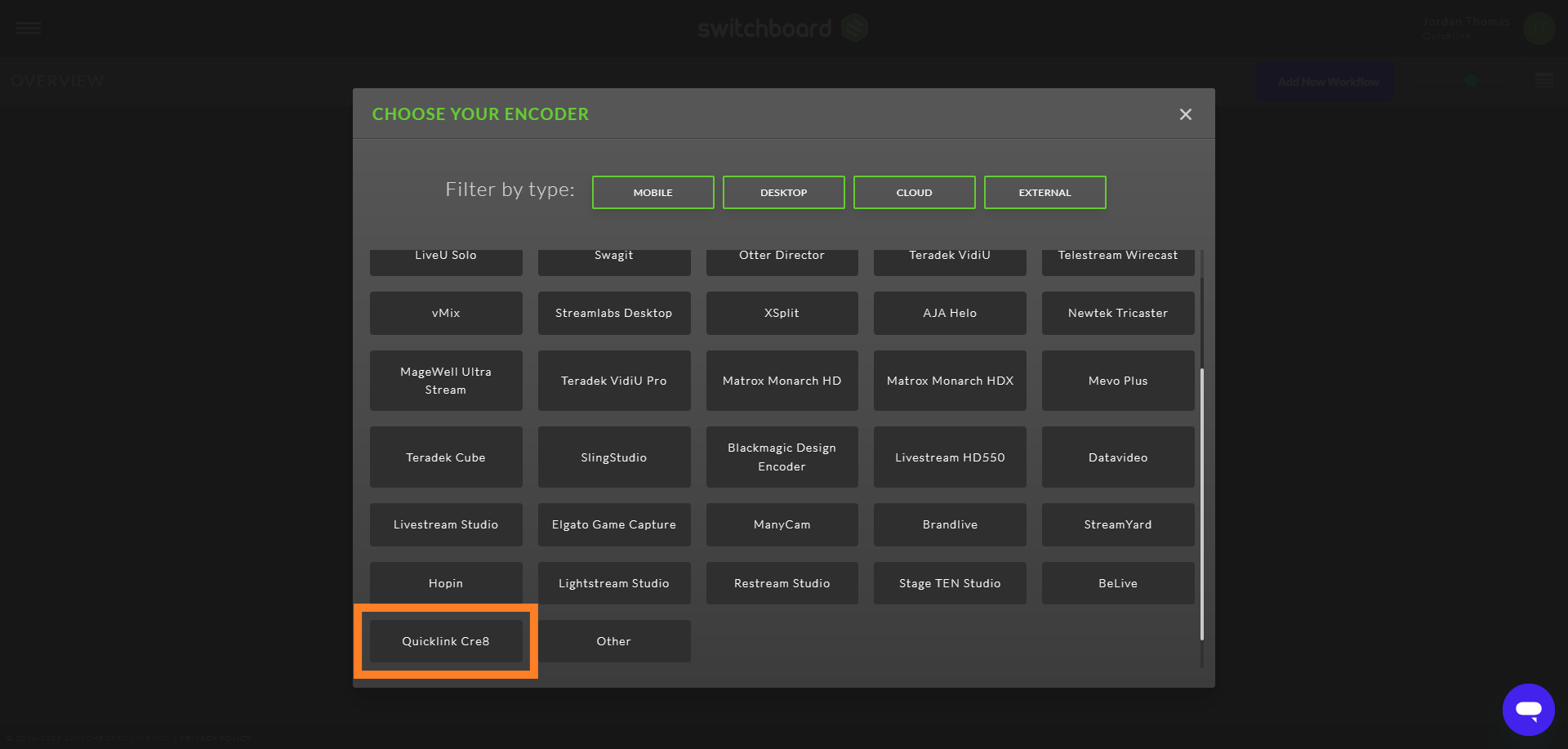Open the live chat support bubble
This screenshot has width=1568, height=749.
(x=1528, y=709)
